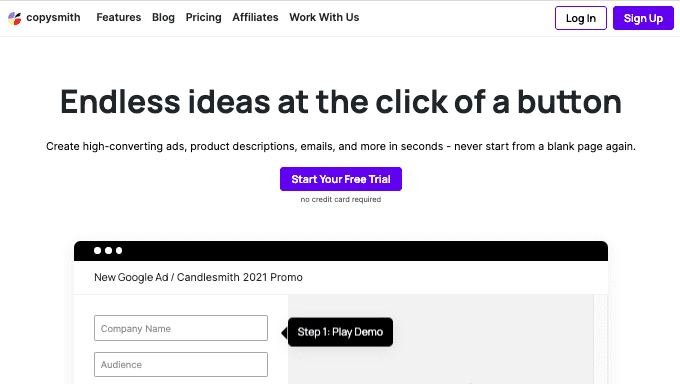Image resolution: width=680 pixels, height=384 pixels.
Task: Click the demo panel vertical scrollbar
Action: (601, 339)
